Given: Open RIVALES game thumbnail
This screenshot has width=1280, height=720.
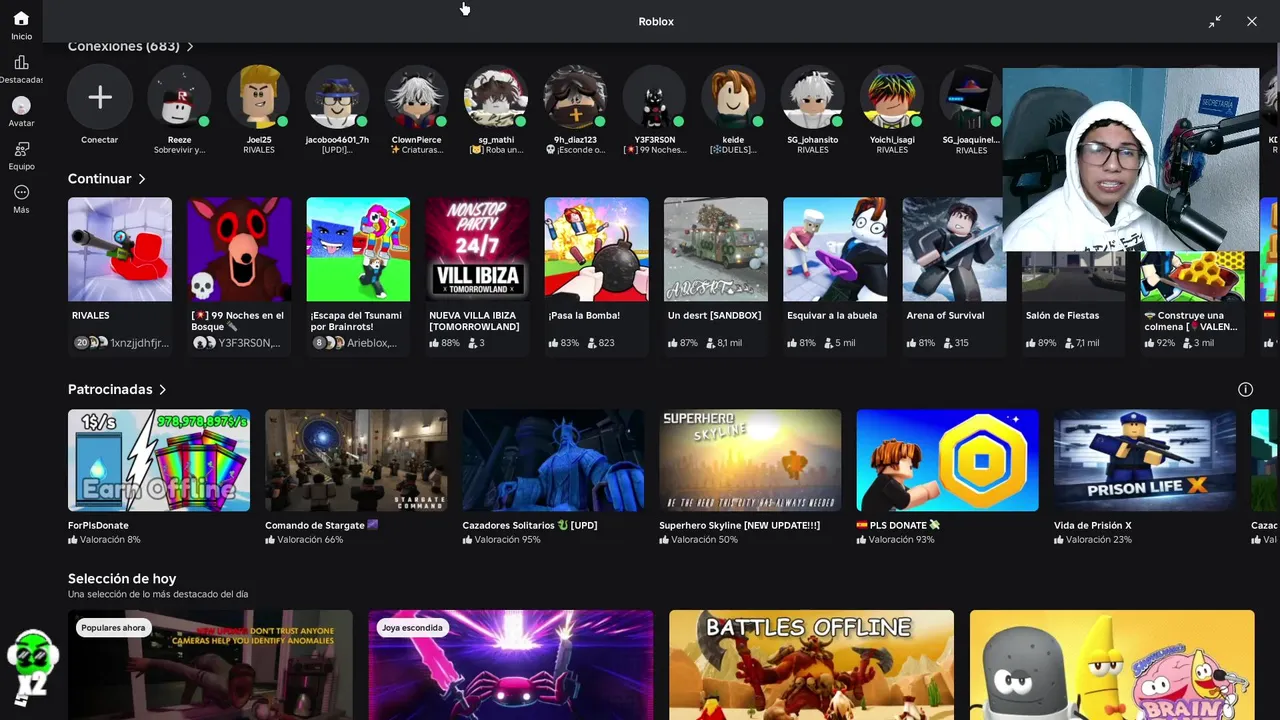Looking at the screenshot, I should (120, 249).
